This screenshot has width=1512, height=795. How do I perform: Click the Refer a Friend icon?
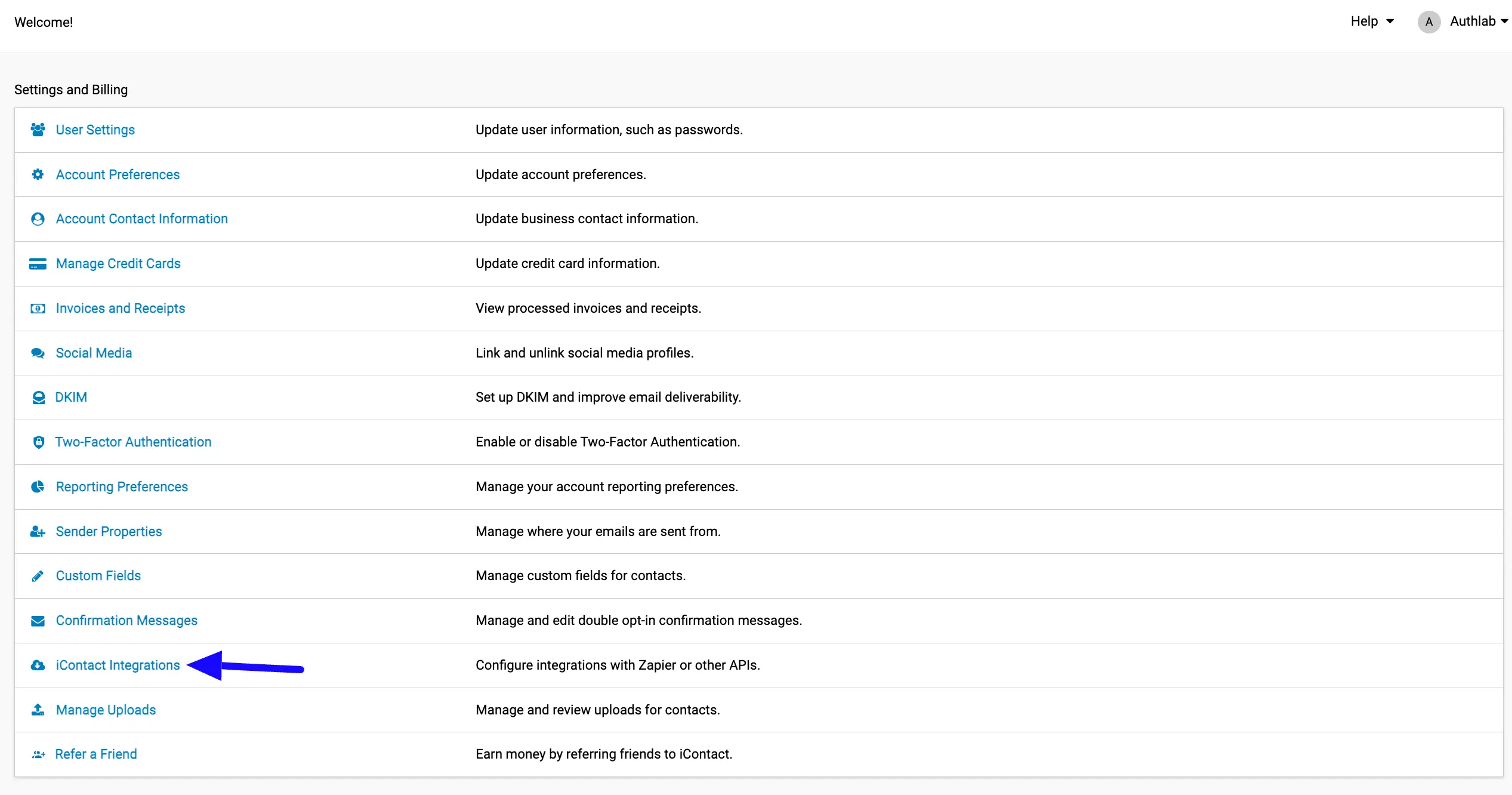pos(38,754)
